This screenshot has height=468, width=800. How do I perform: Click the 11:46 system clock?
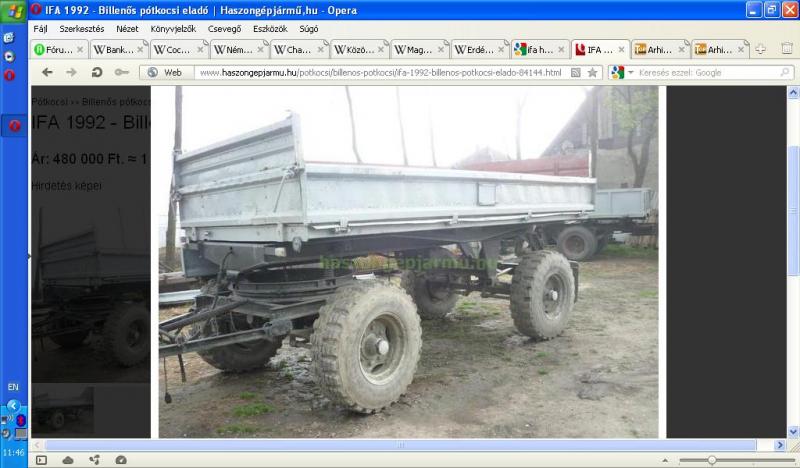[x=13, y=453]
